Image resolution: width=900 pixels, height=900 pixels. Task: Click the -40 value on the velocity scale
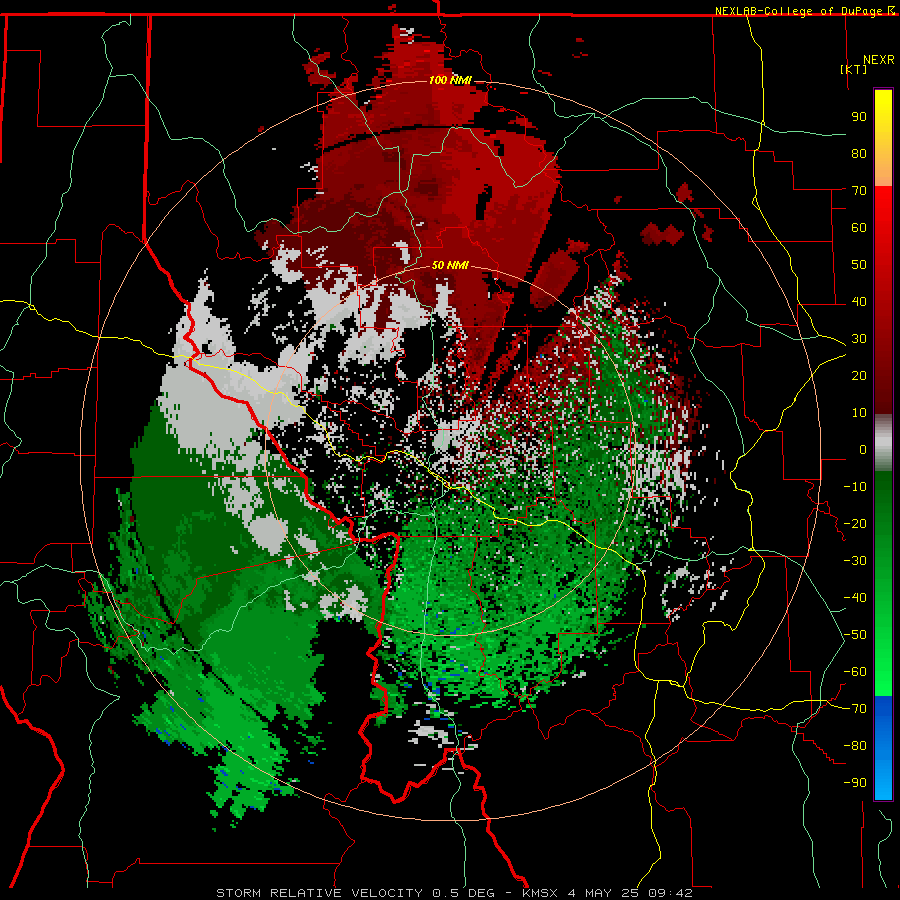click(x=855, y=598)
